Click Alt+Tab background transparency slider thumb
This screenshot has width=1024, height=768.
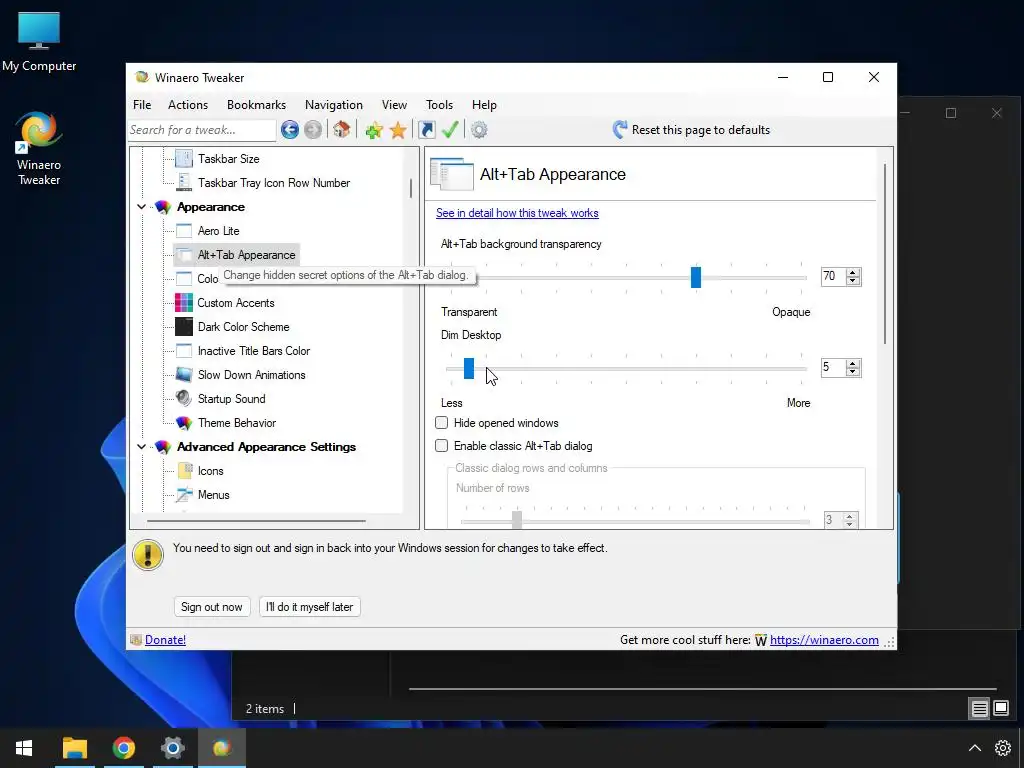[696, 277]
